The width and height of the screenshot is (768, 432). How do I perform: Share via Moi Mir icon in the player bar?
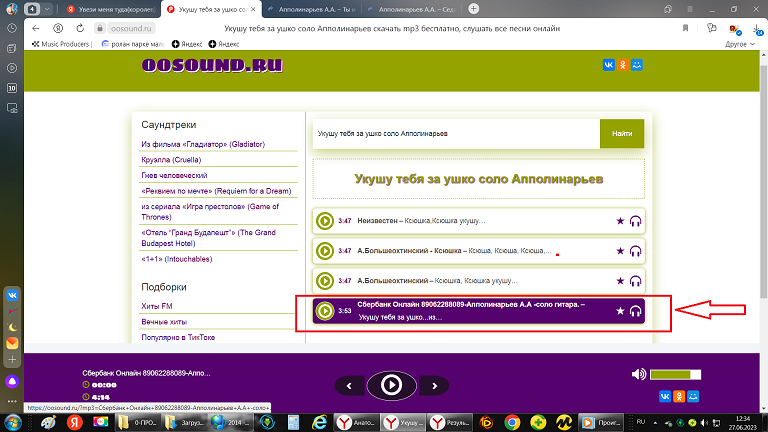click(693, 396)
